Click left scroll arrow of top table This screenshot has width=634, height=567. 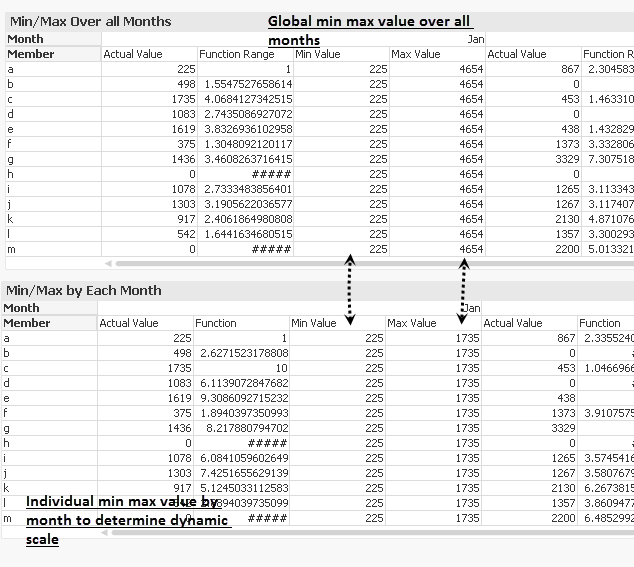[x=110, y=264]
